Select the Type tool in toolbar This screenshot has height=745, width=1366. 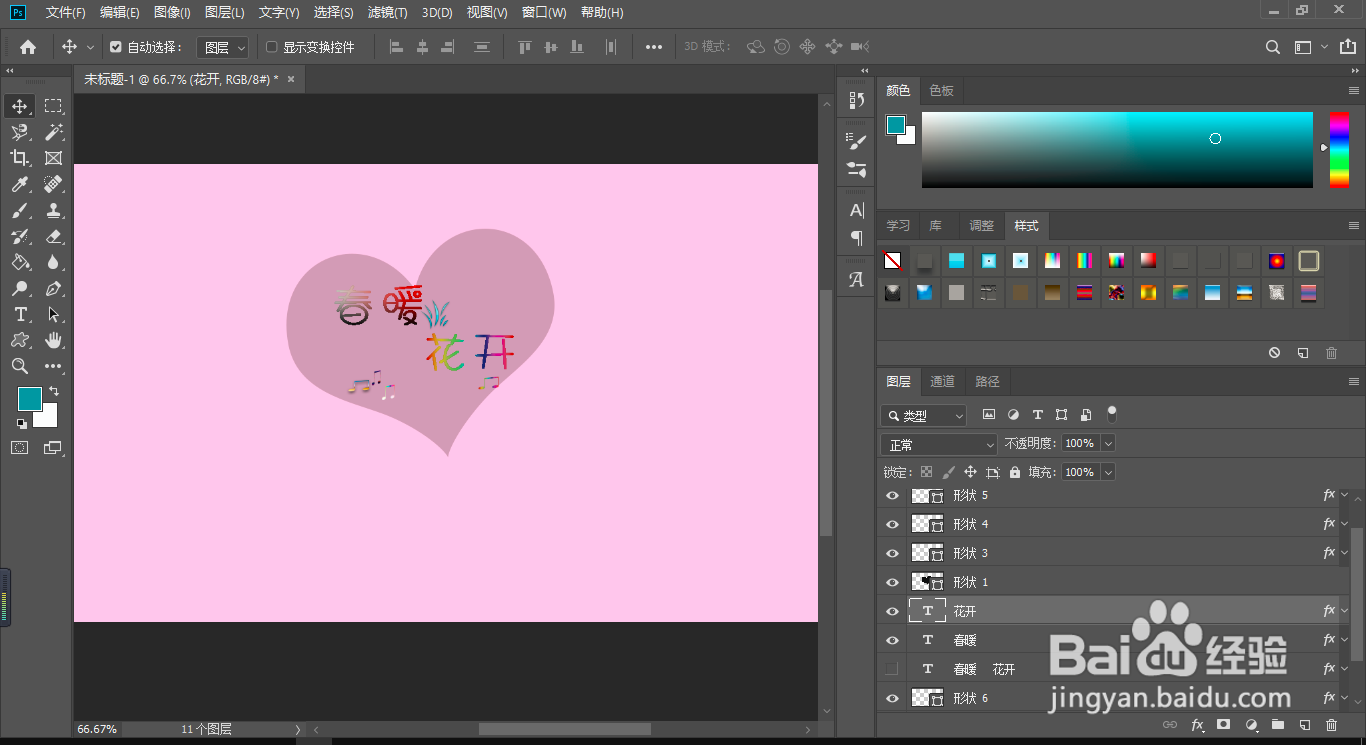pyautogui.click(x=20, y=315)
